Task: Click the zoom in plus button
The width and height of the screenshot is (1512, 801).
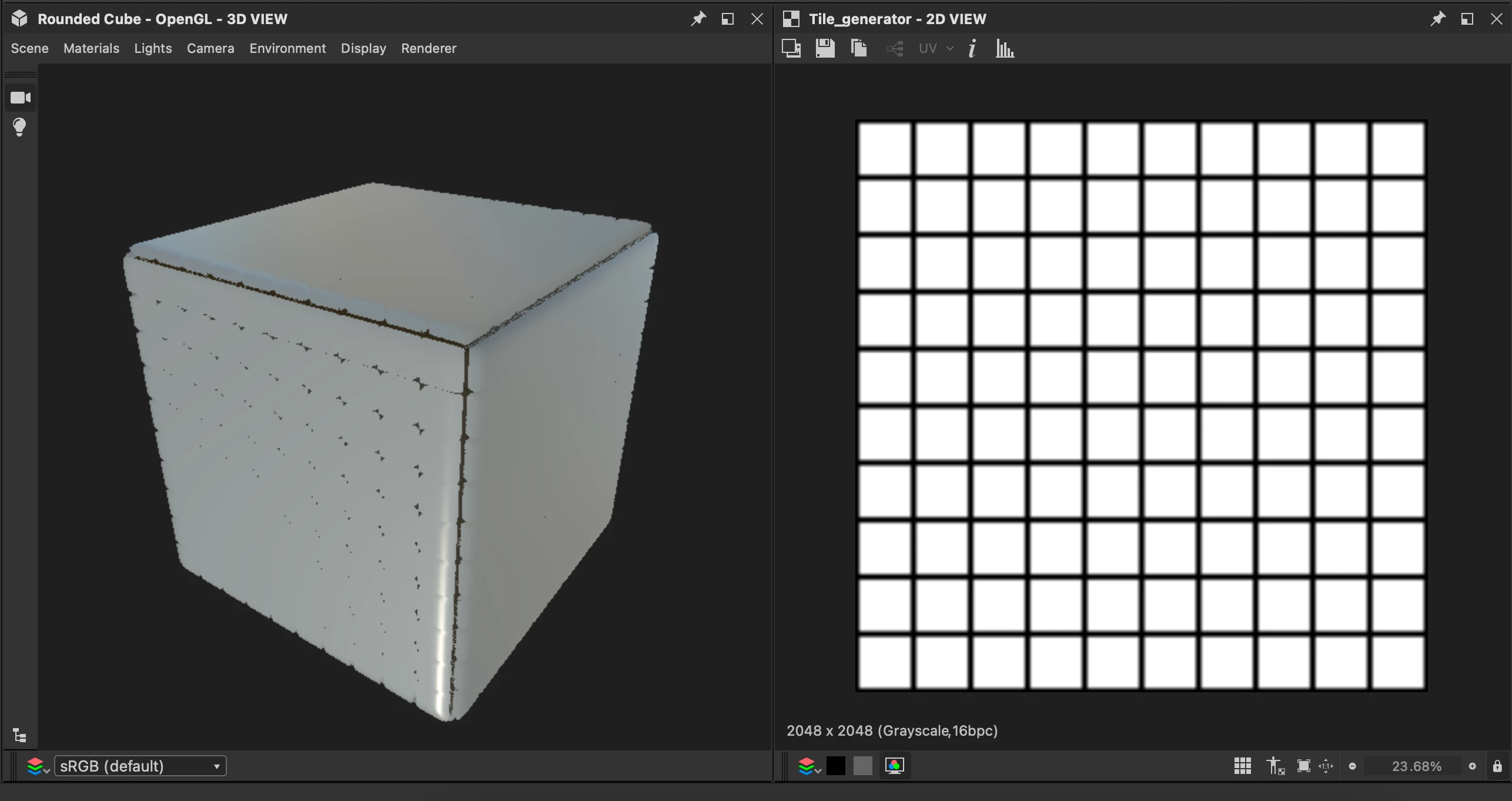Action: [1472, 766]
